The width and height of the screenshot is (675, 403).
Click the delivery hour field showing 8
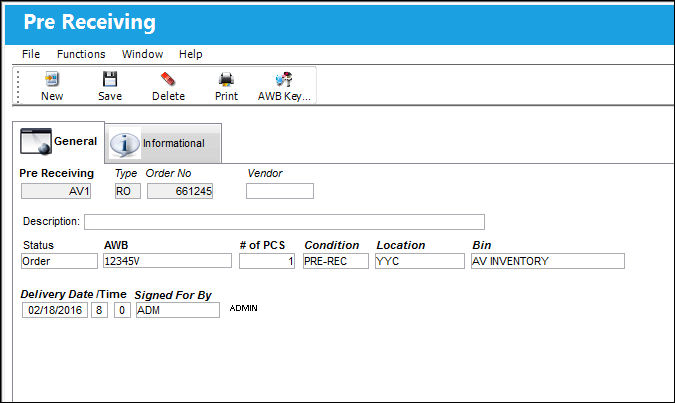click(x=99, y=310)
